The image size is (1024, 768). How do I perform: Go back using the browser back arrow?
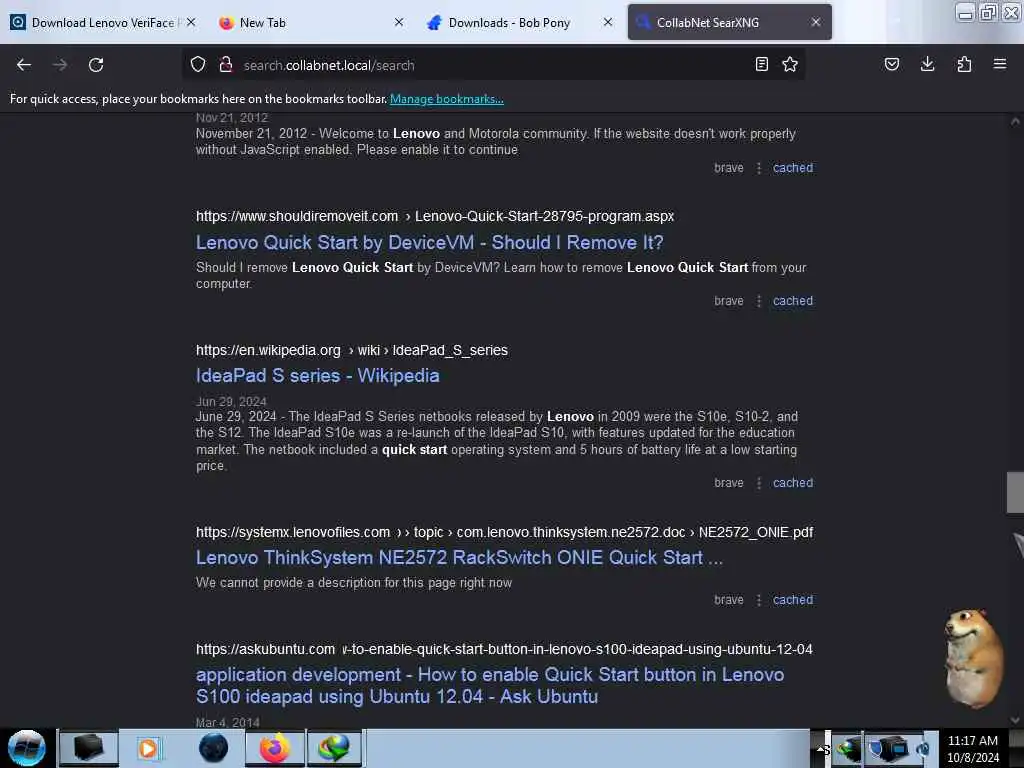24,65
